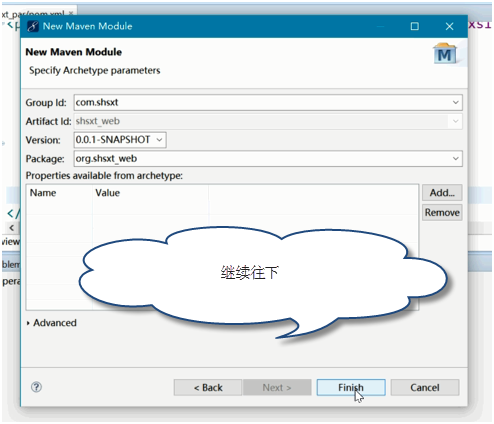Open the Group Id dropdown arrow
The width and height of the screenshot is (494, 424).
pos(456,102)
